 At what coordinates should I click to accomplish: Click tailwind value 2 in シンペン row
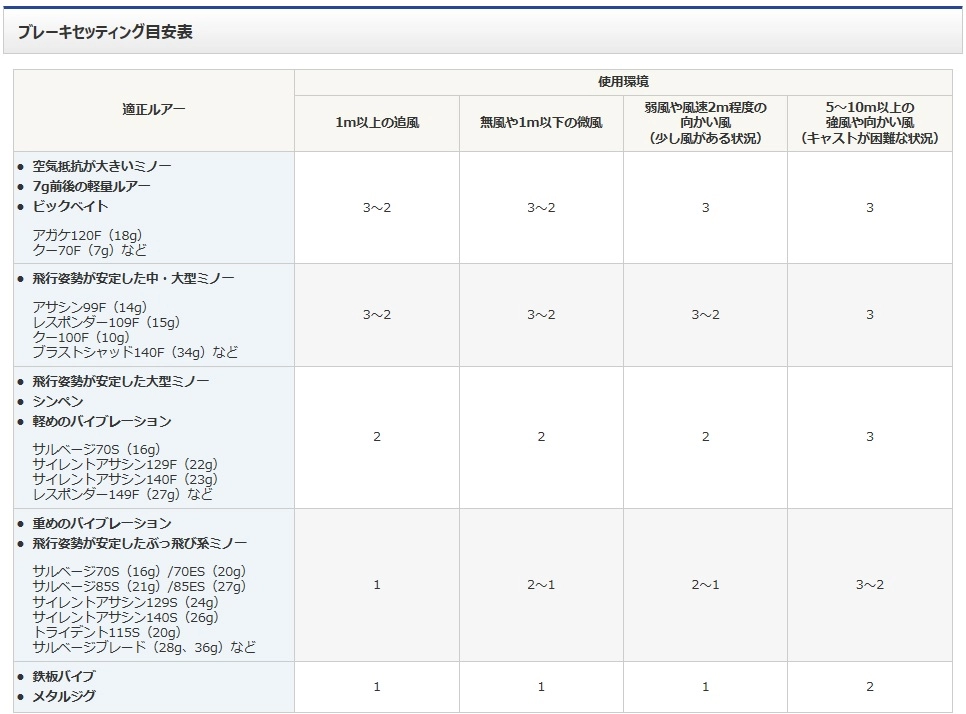376,437
